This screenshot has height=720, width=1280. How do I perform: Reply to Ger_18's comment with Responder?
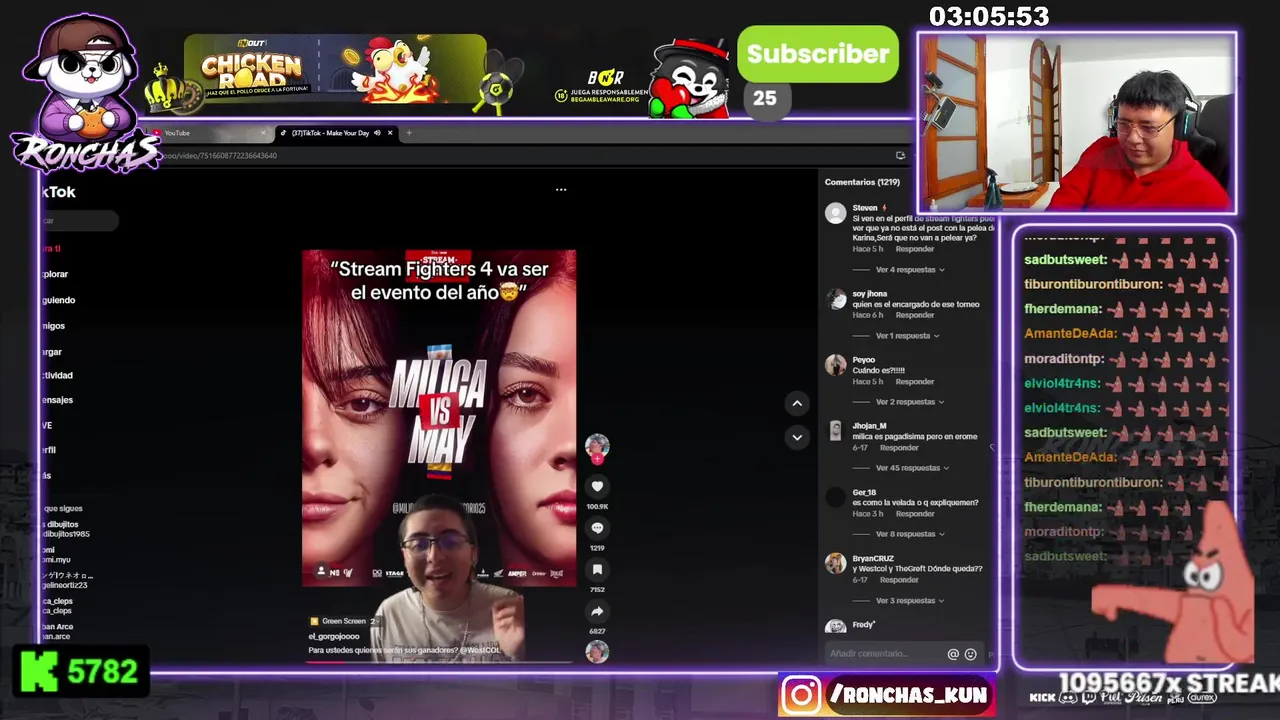coord(915,514)
